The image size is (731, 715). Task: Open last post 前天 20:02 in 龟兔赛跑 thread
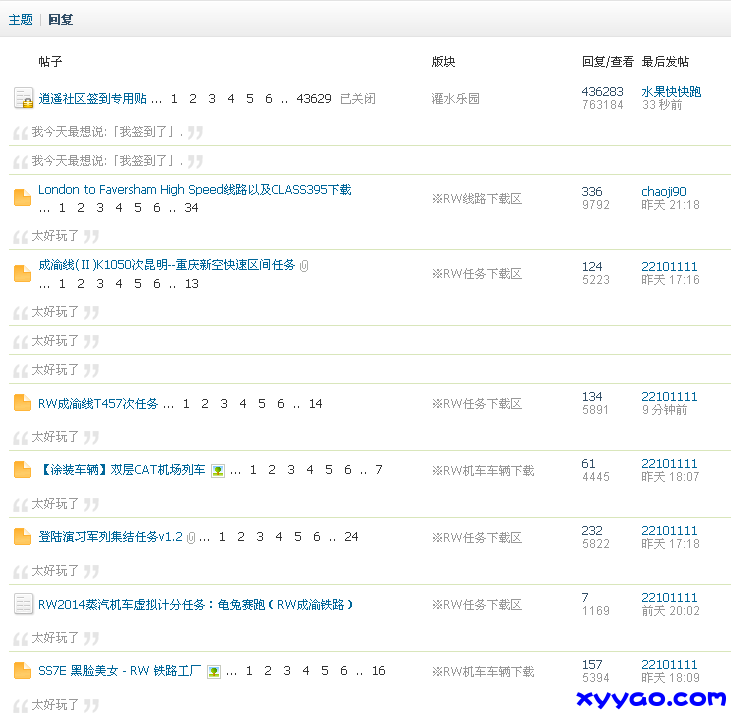click(670, 611)
